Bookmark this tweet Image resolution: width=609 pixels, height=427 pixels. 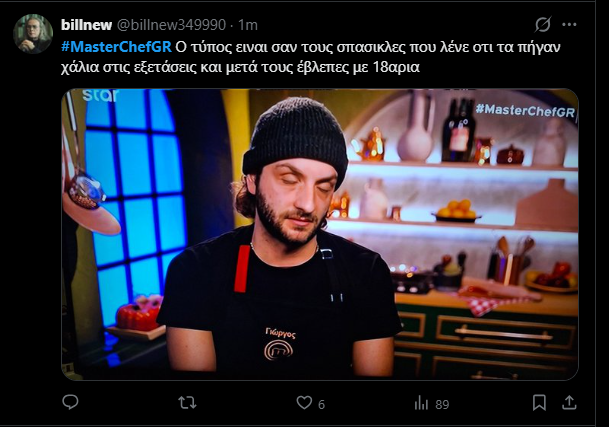coord(539,403)
